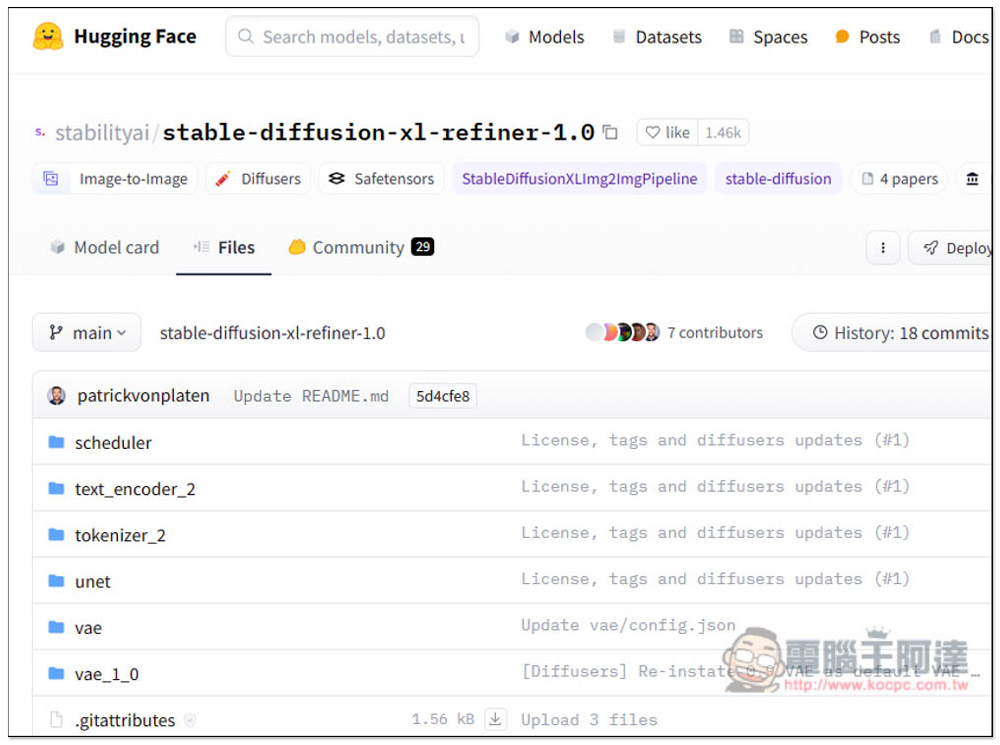
Task: Open the three-dot more options menu
Action: click(883, 247)
